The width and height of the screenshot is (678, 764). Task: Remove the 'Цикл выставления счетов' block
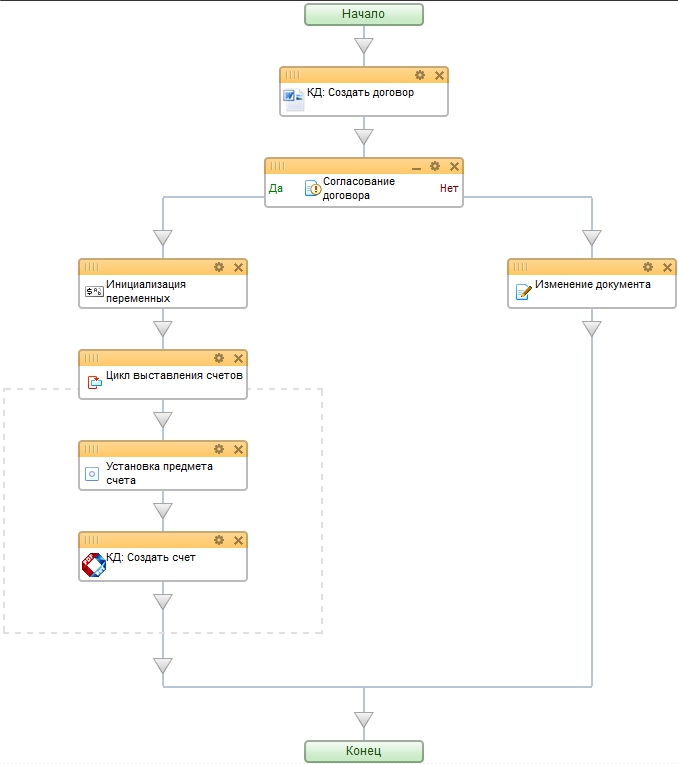[238, 358]
